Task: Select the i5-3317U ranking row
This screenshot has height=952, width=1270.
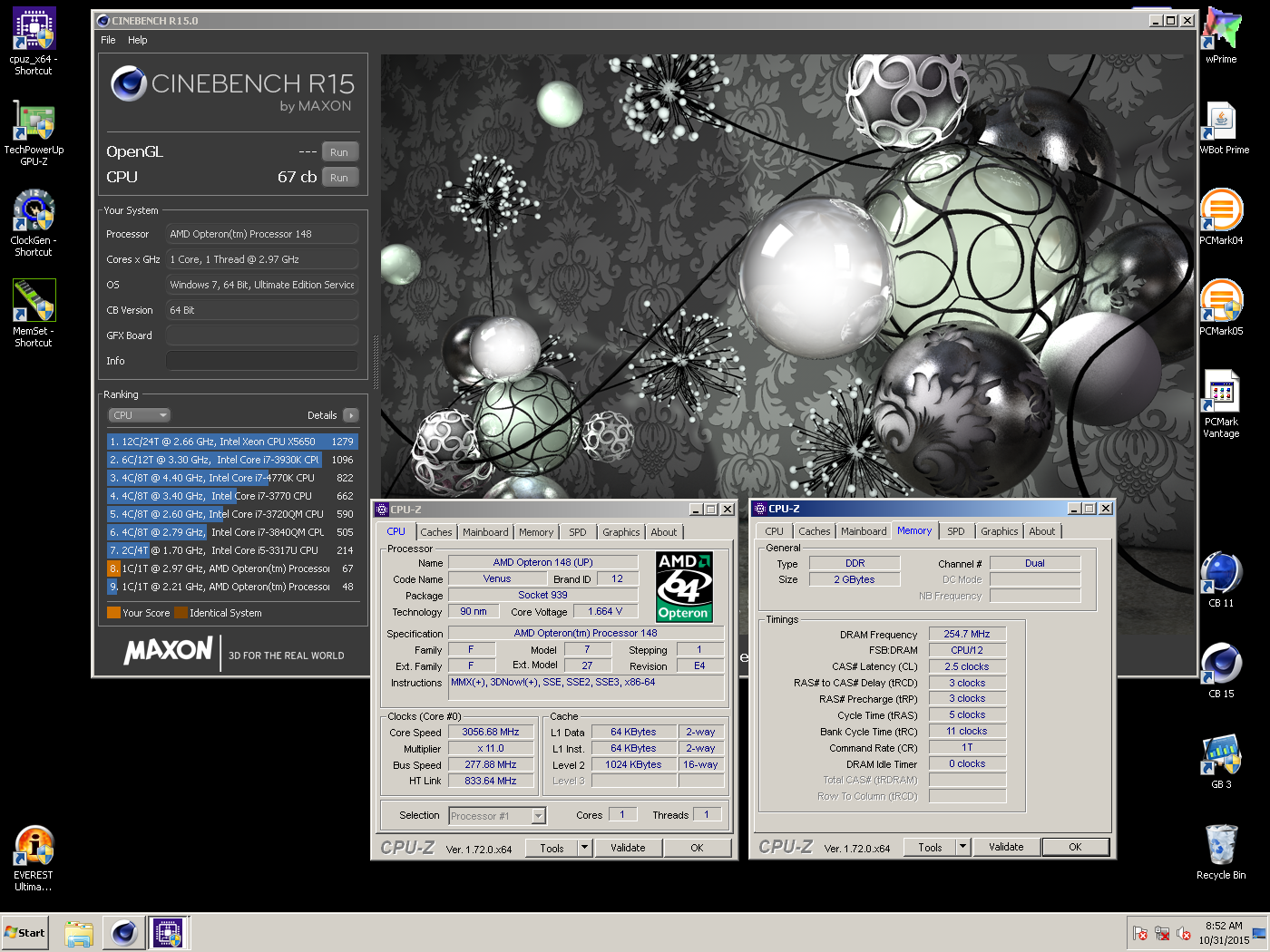Action: (x=232, y=550)
